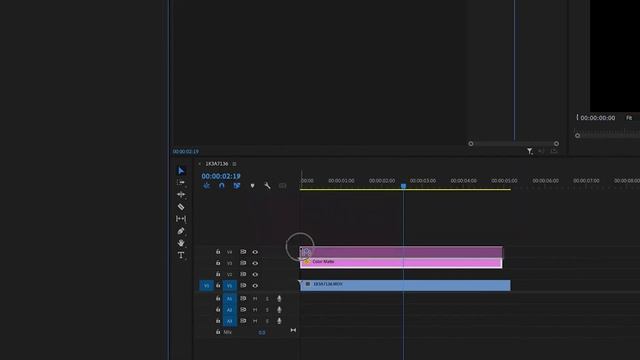
Task: Select the Ripple Edit tool
Action: 181,195
